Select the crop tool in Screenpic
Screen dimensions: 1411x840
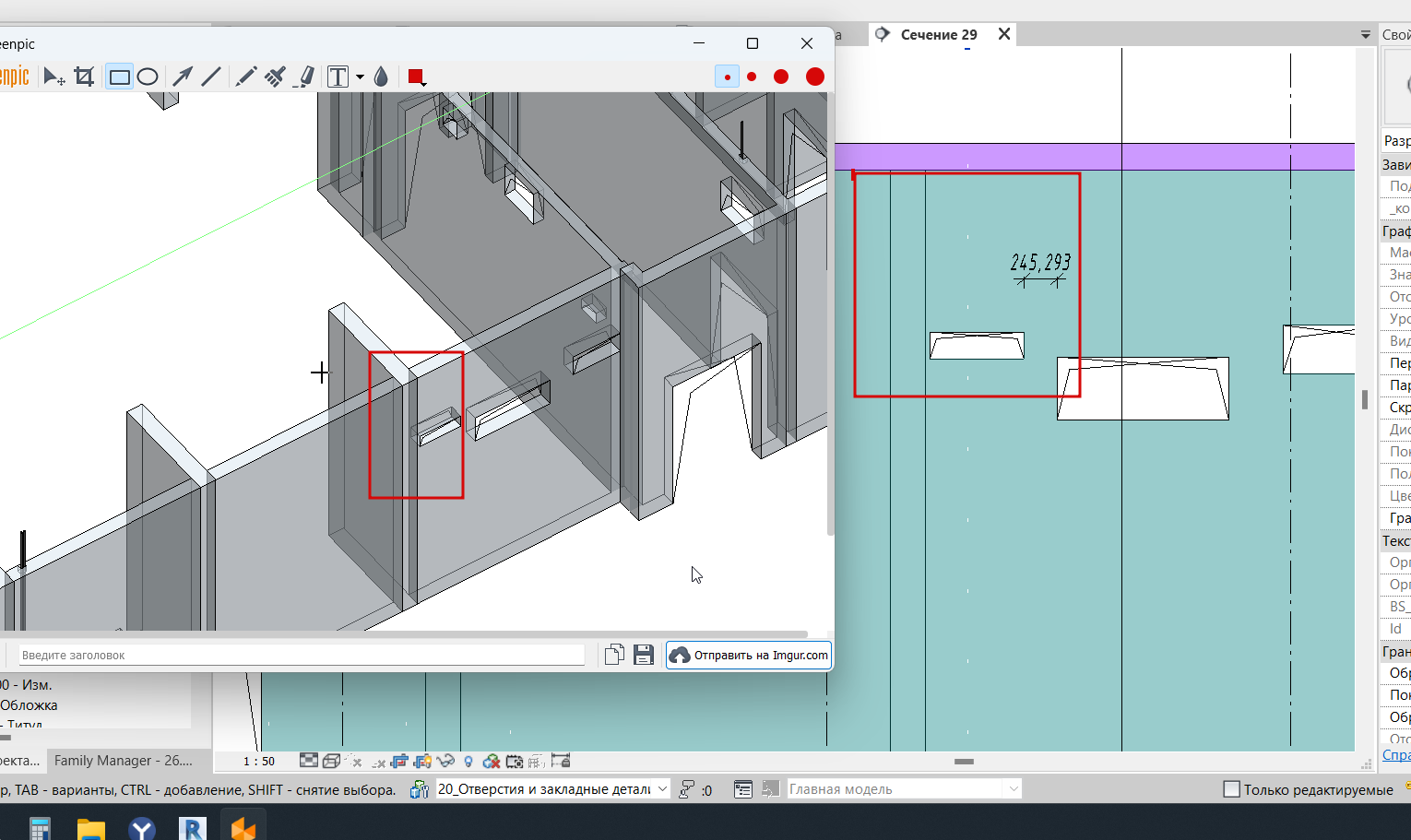84,77
